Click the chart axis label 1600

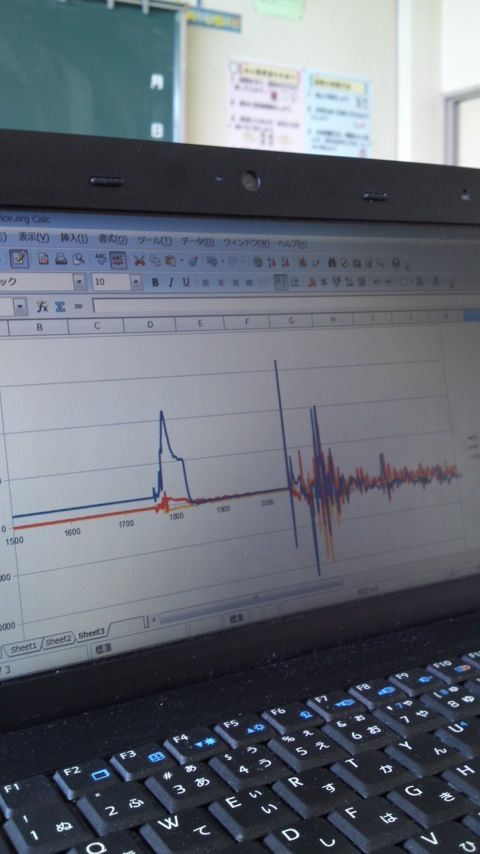click(x=71, y=532)
